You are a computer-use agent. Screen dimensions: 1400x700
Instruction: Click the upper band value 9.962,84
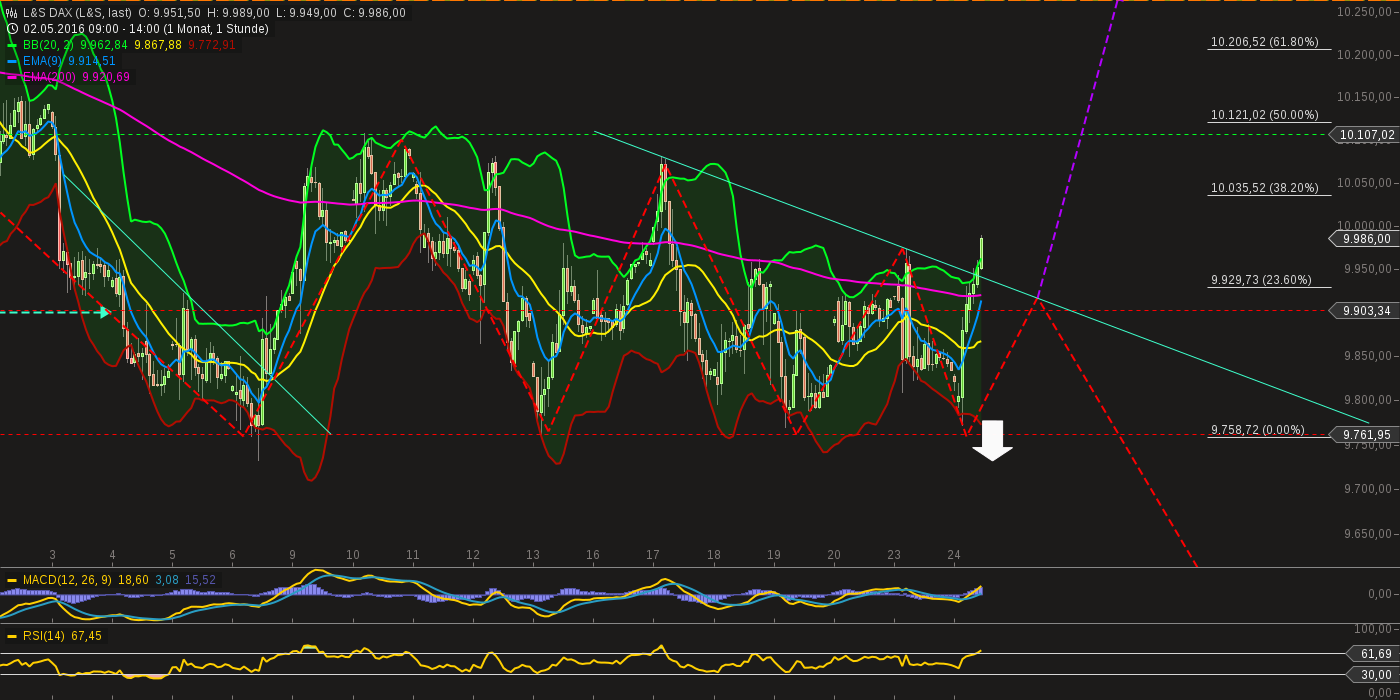104,45
